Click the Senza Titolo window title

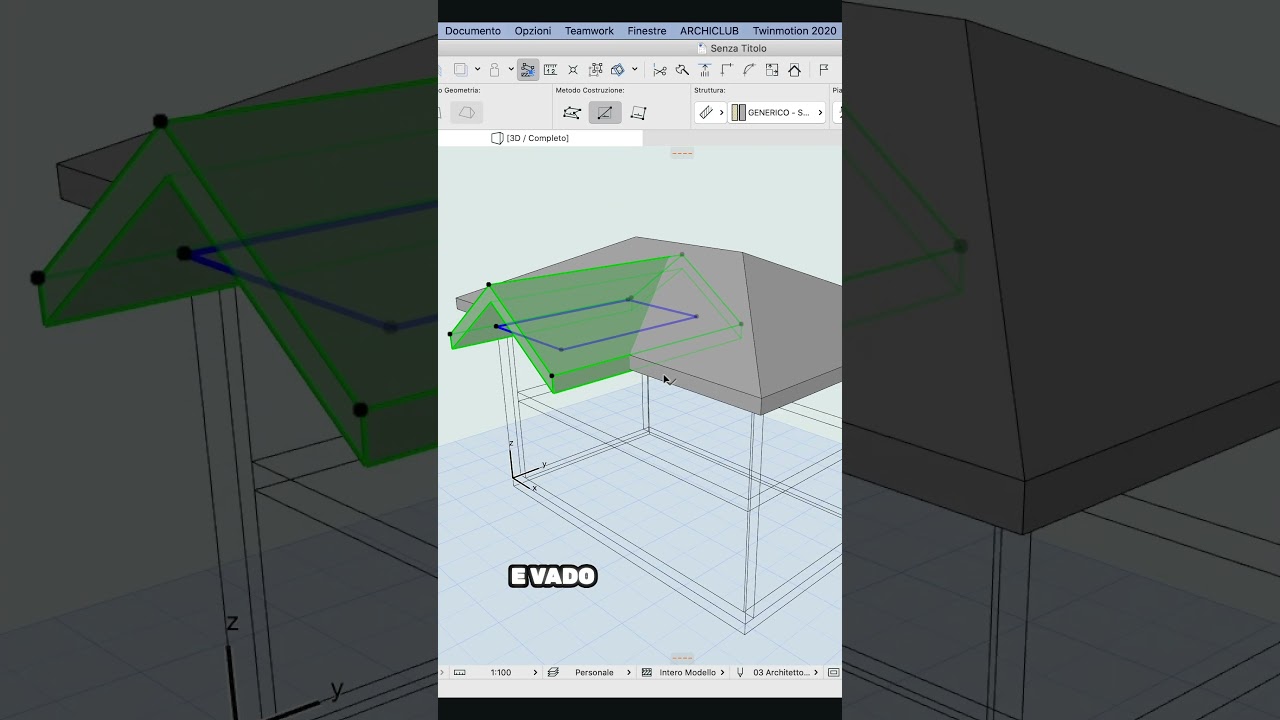coord(738,48)
